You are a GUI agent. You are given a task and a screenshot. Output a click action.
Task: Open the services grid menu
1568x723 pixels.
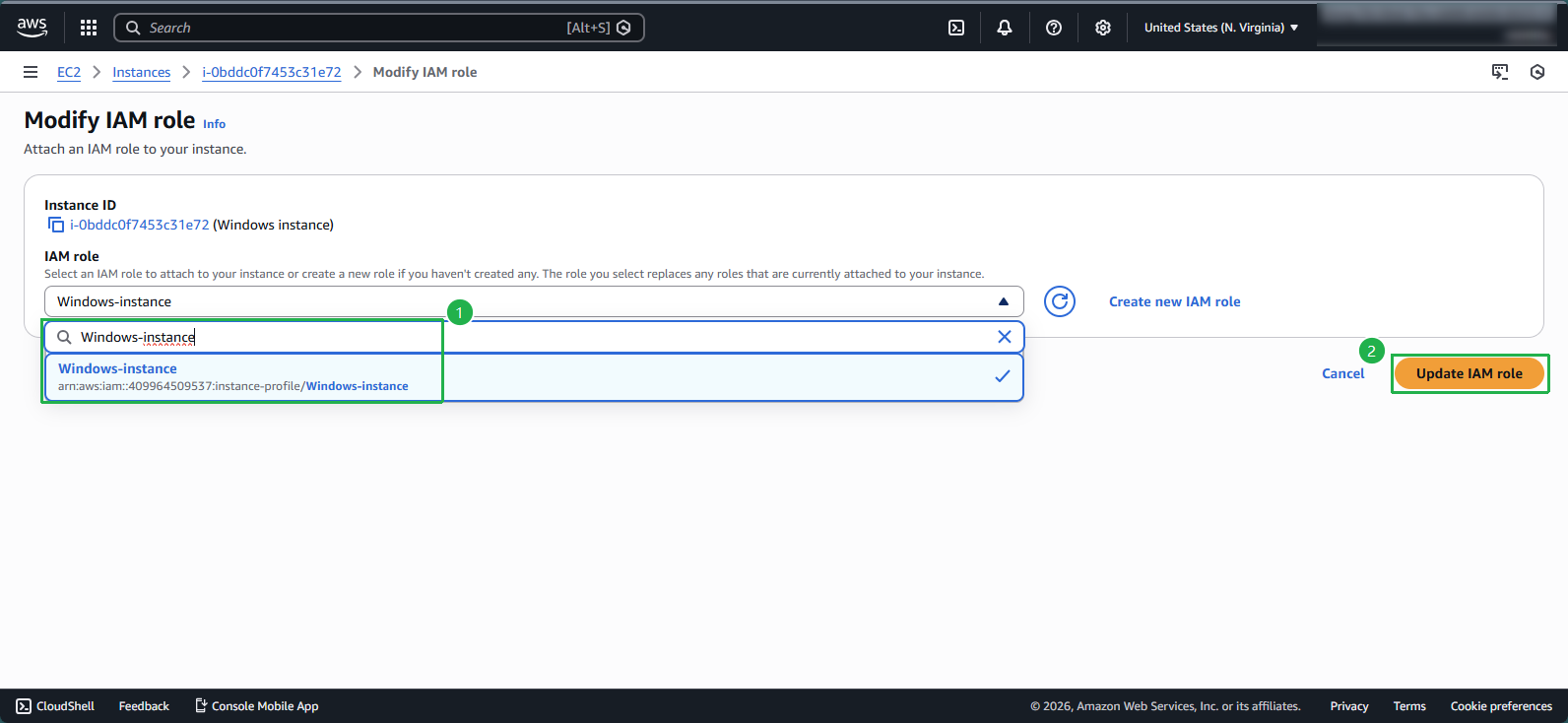point(89,28)
